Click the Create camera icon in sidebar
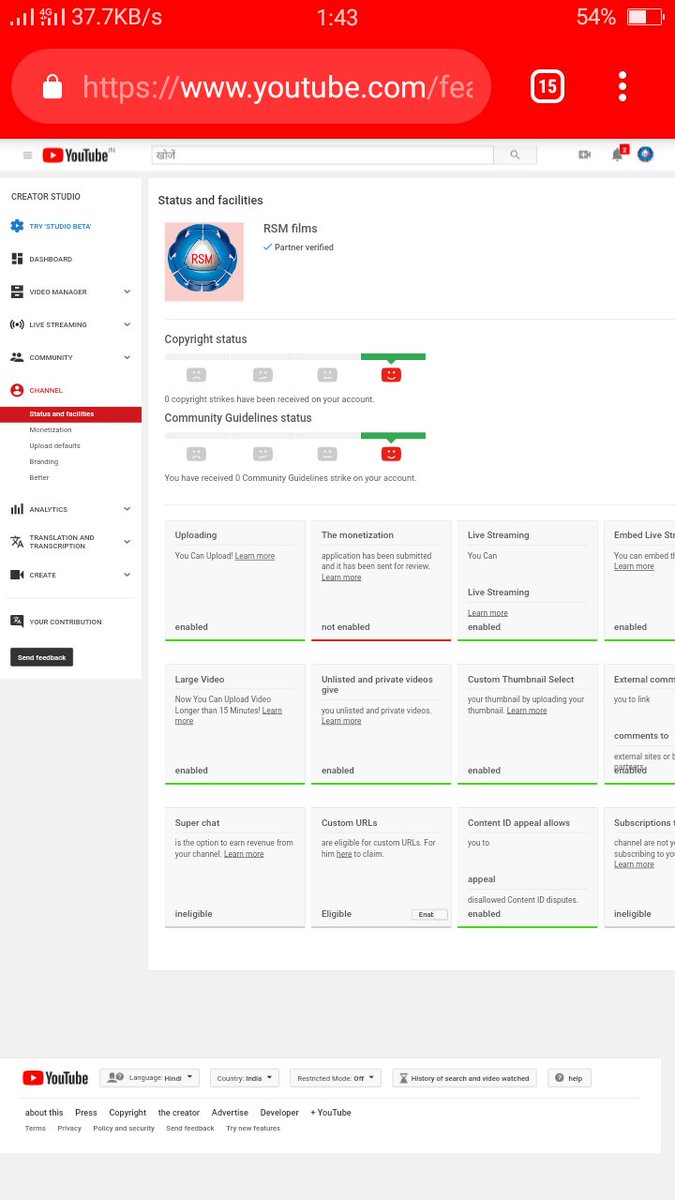 pos(17,575)
